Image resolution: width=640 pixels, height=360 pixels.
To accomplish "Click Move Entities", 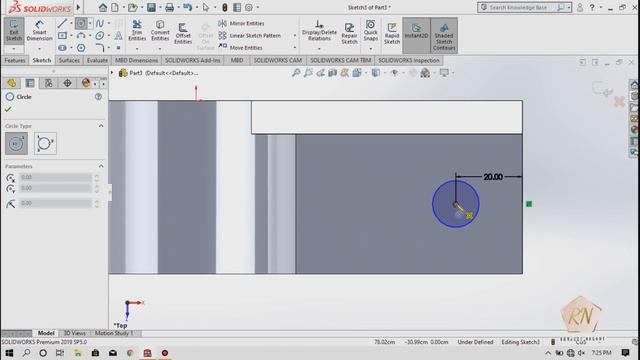I will coord(240,48).
